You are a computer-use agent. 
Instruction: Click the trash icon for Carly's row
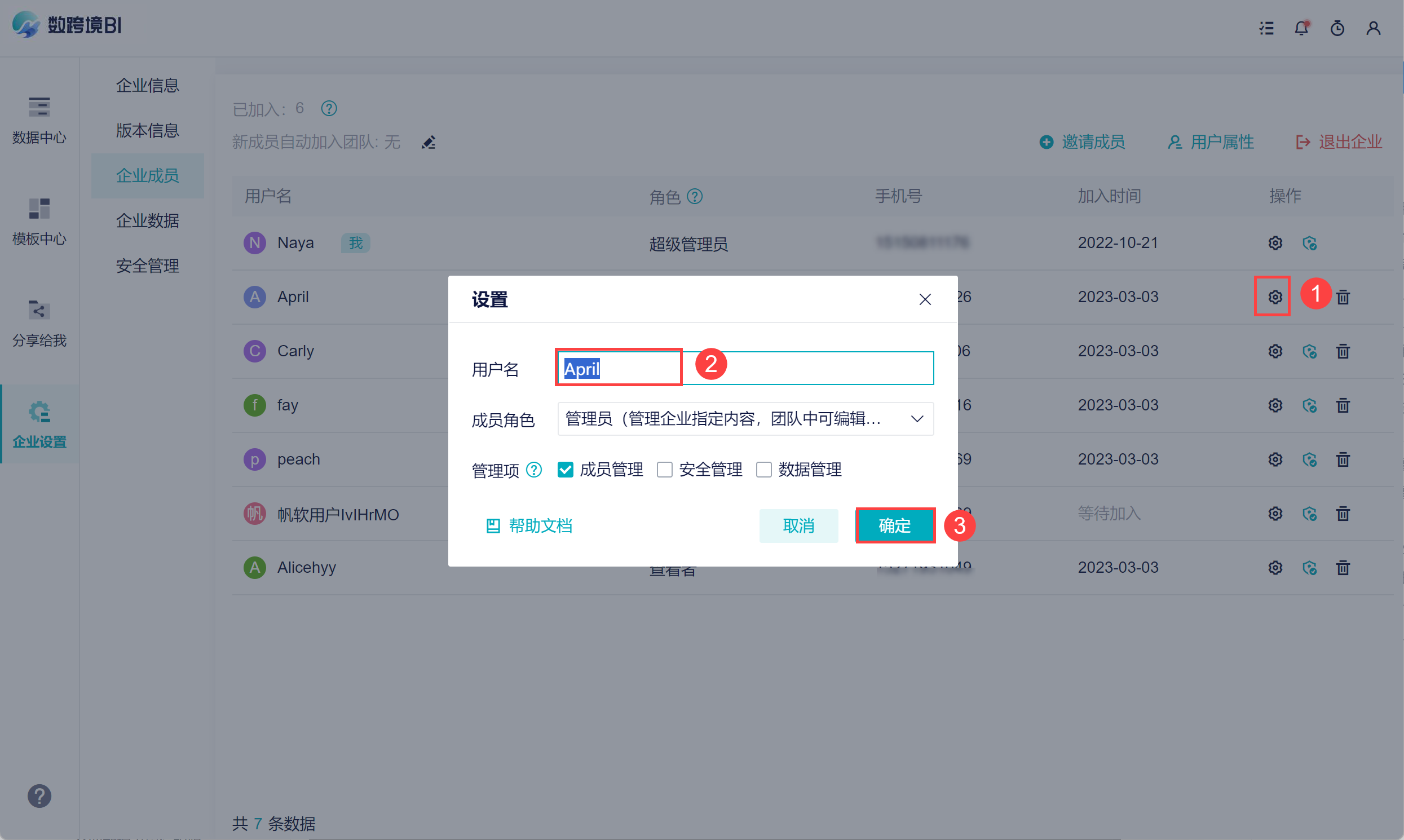pos(1343,351)
